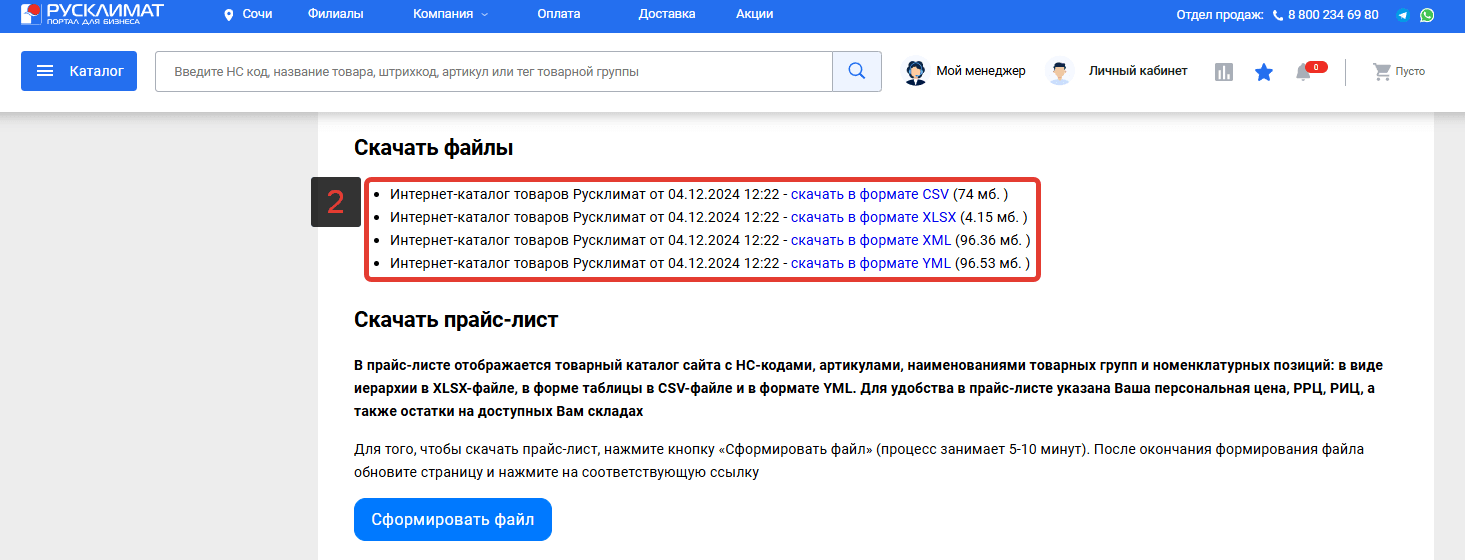Open the WhatsApp icon in the header
The width and height of the screenshot is (1465, 560).
pos(1427,15)
